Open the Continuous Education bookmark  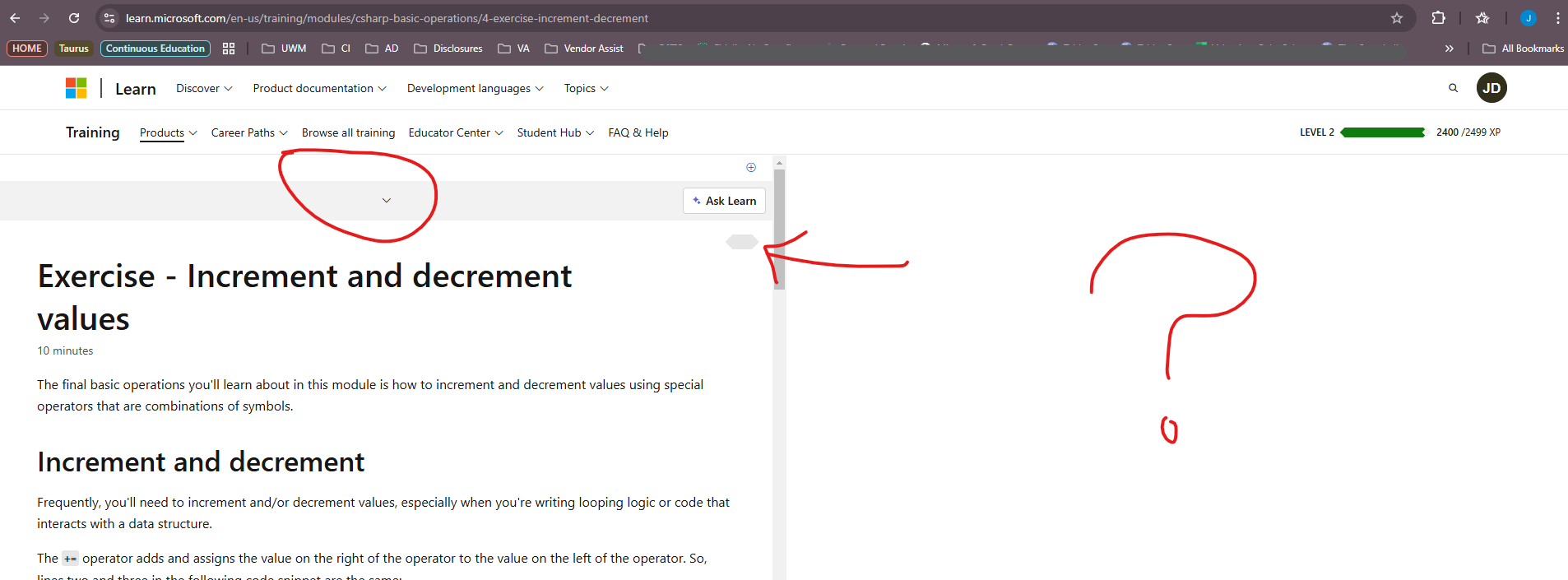[155, 49]
